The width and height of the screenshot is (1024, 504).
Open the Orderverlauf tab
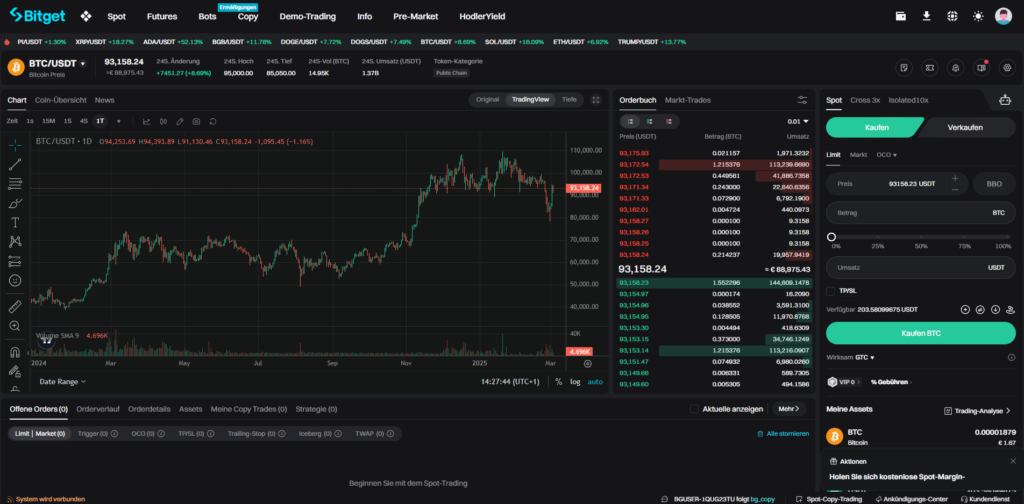click(98, 409)
